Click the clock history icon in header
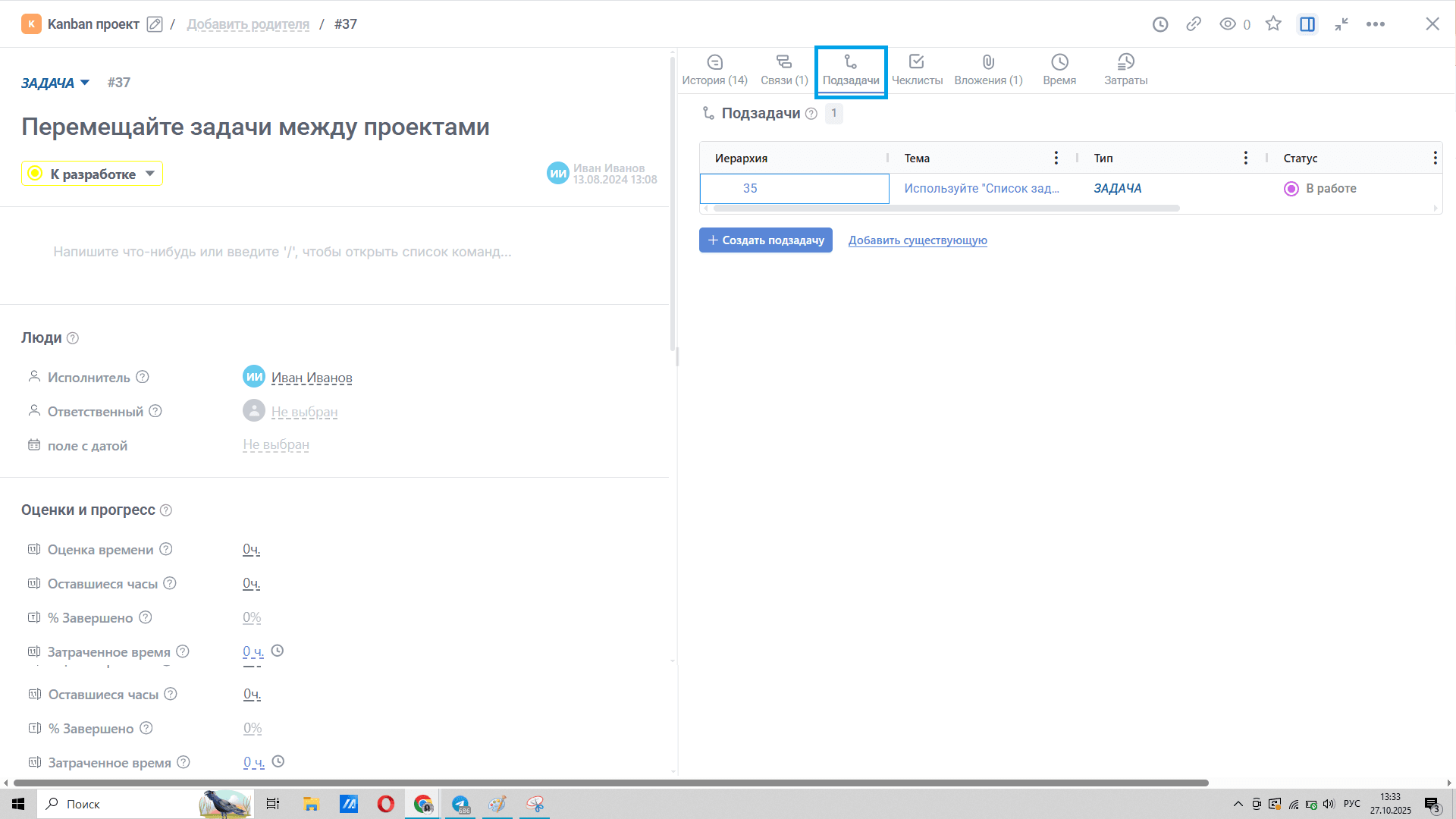The height and width of the screenshot is (819, 1456). [x=1160, y=24]
